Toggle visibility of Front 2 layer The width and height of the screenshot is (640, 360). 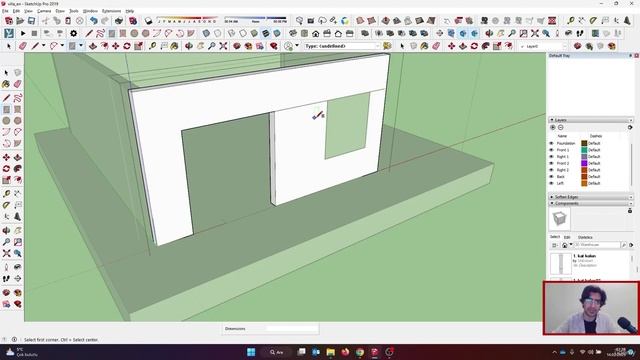pyautogui.click(x=551, y=163)
